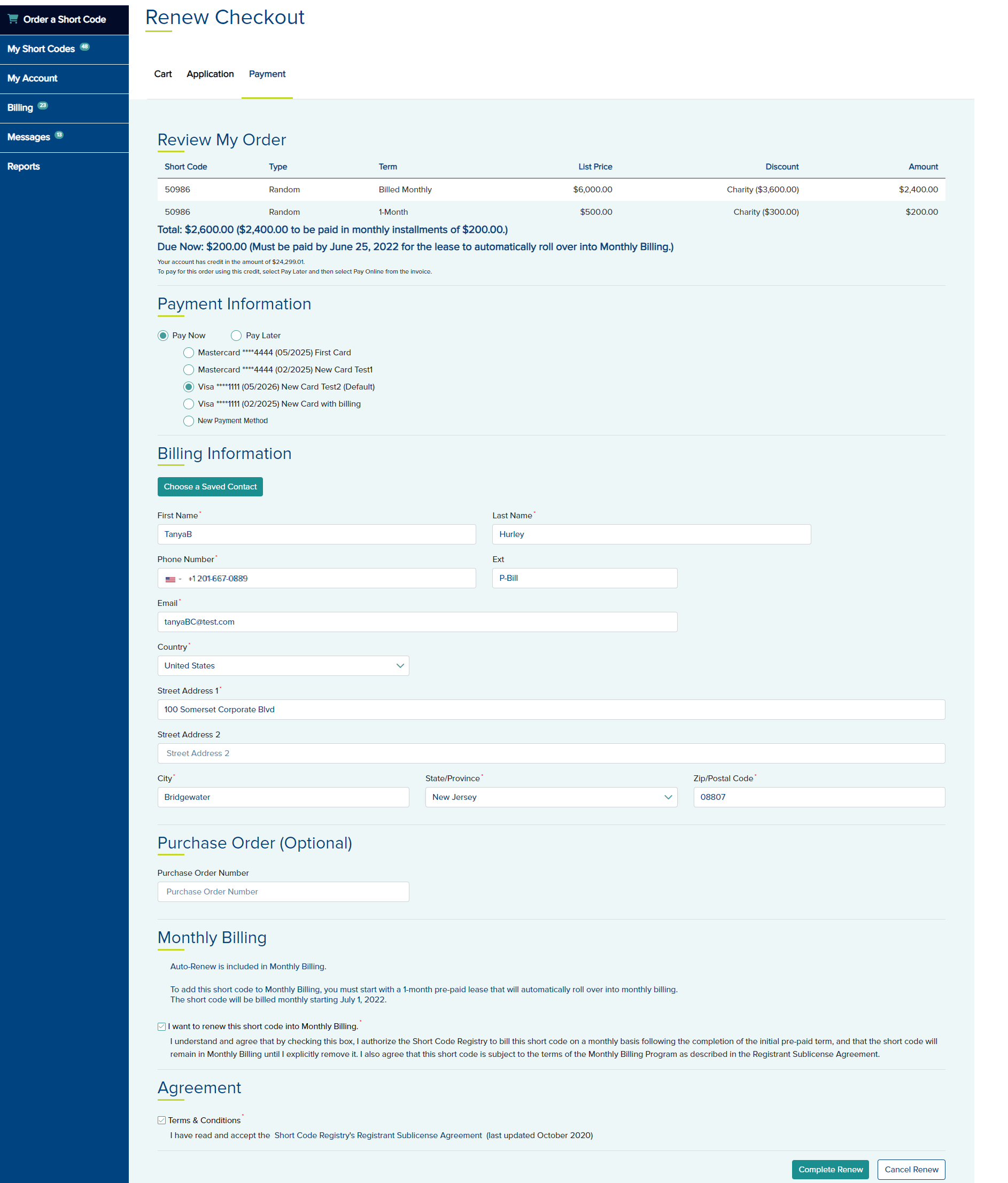Choose New Payment Method radio button
Viewport: 1008px width, 1183px height.
point(189,422)
